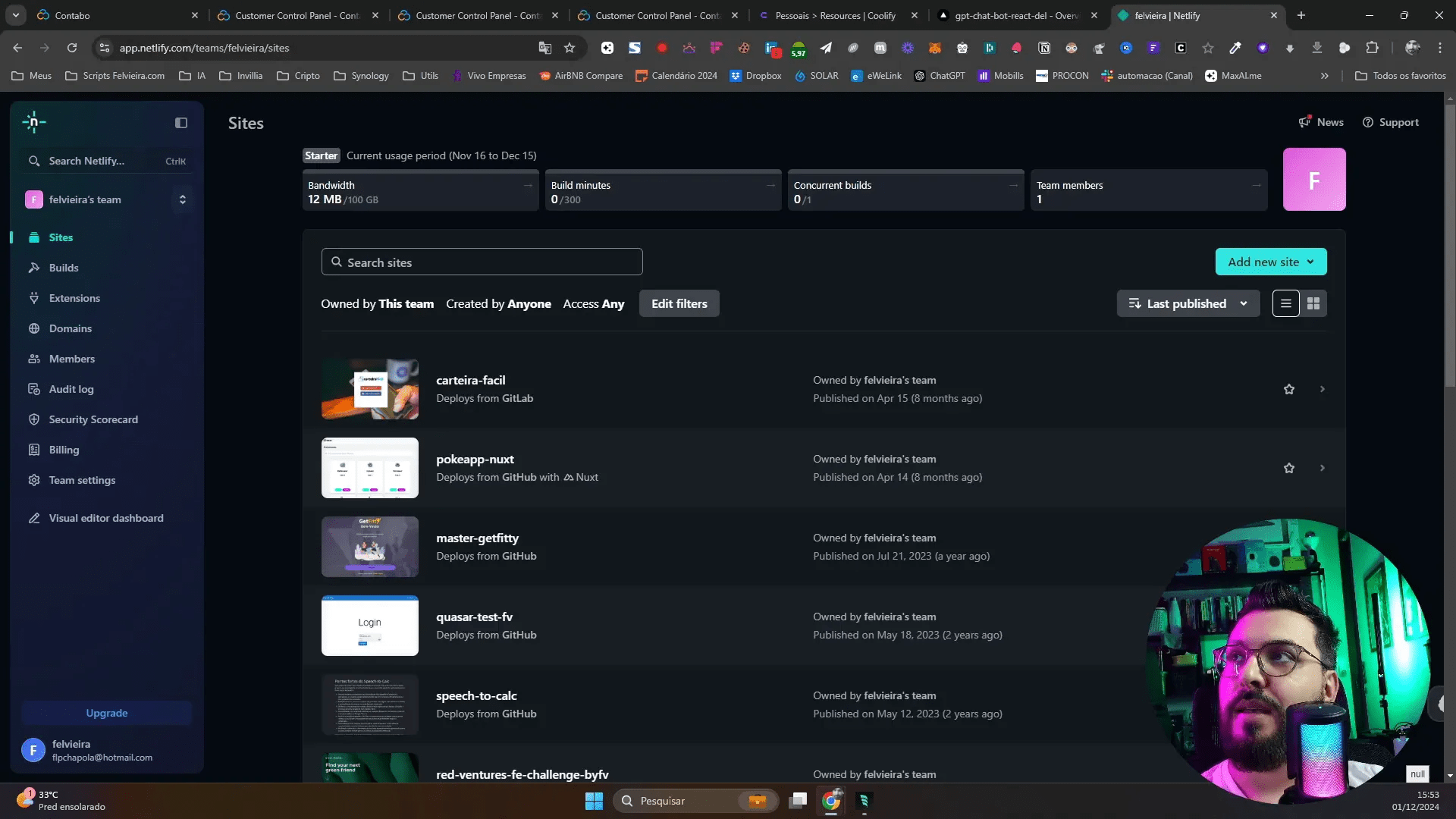Open felvieira user profile at sidebar bottom
The image size is (1456, 819).
point(106,750)
